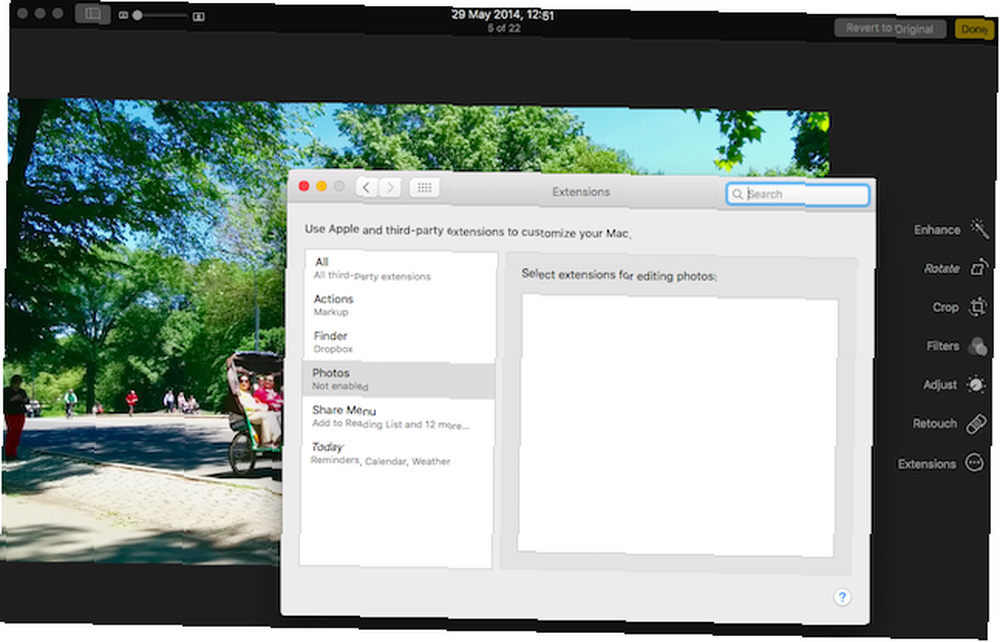Select the Retouch bandage icon
Image resolution: width=1000 pixels, height=642 pixels.
click(976, 423)
